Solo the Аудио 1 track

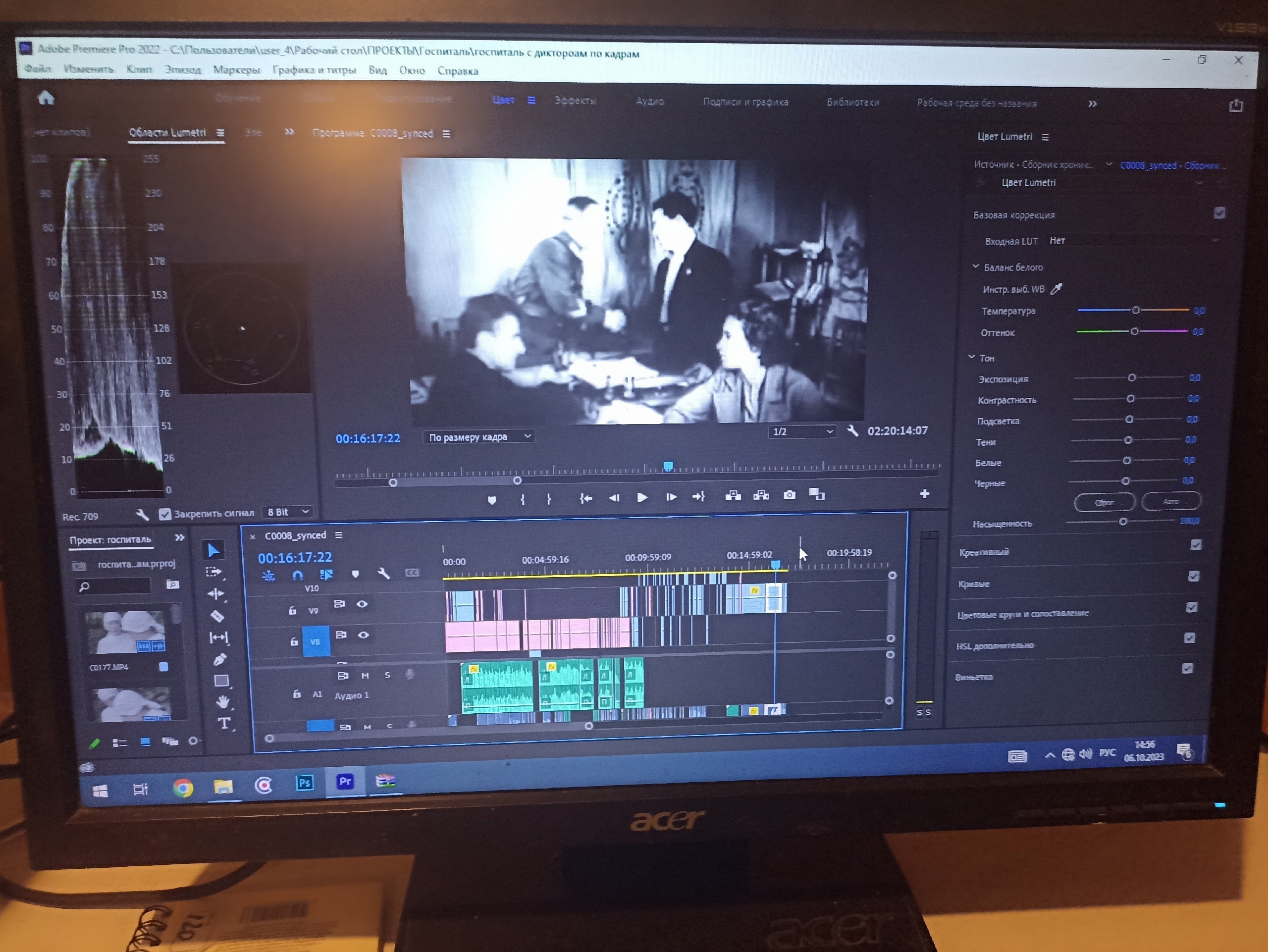pos(387,675)
